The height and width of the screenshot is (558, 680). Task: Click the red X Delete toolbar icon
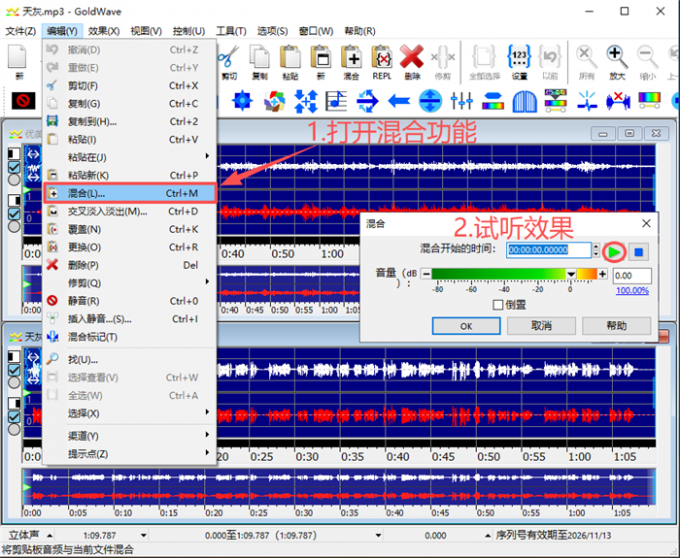(x=412, y=61)
